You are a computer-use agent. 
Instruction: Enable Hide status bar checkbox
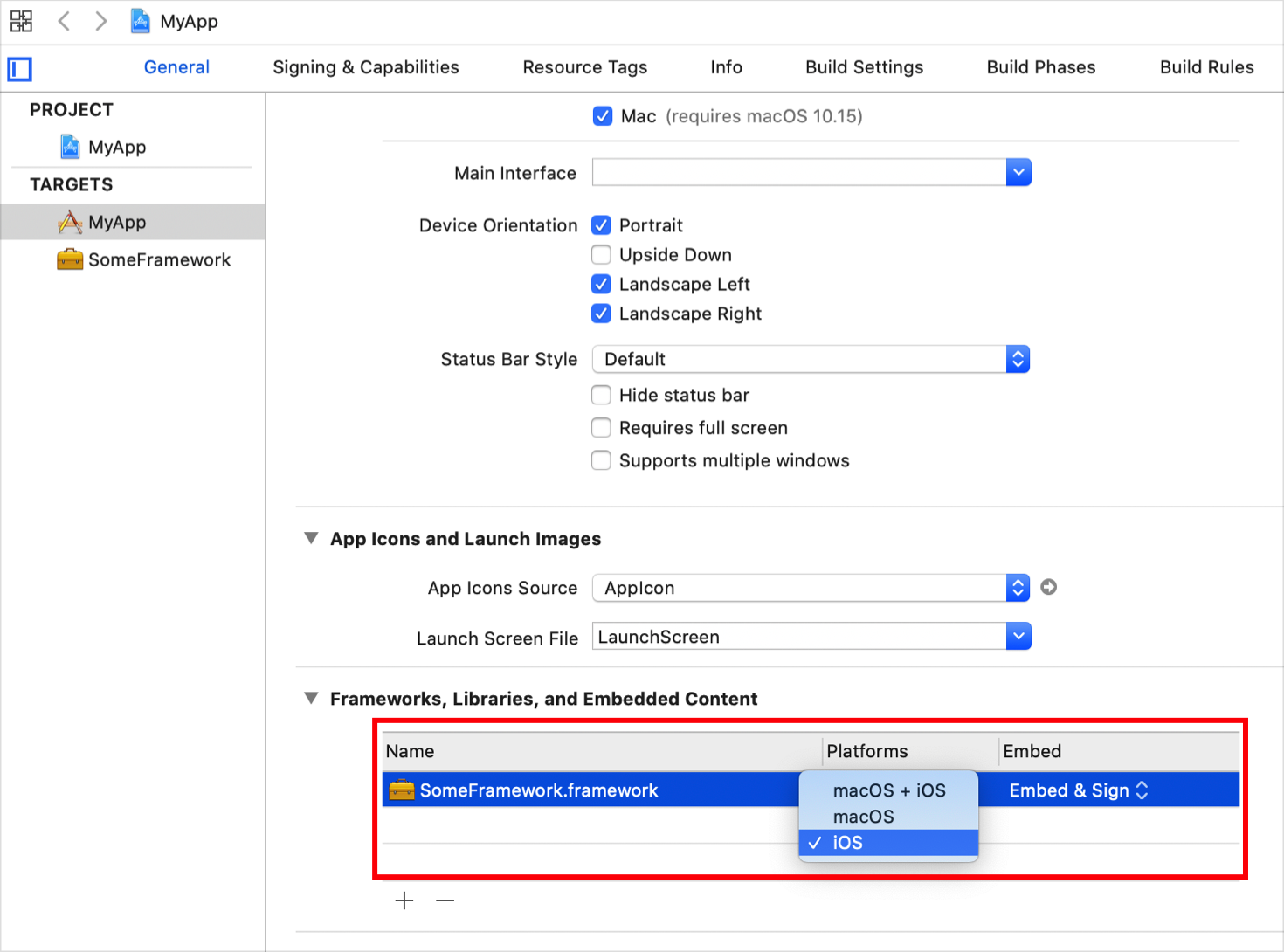tap(601, 395)
